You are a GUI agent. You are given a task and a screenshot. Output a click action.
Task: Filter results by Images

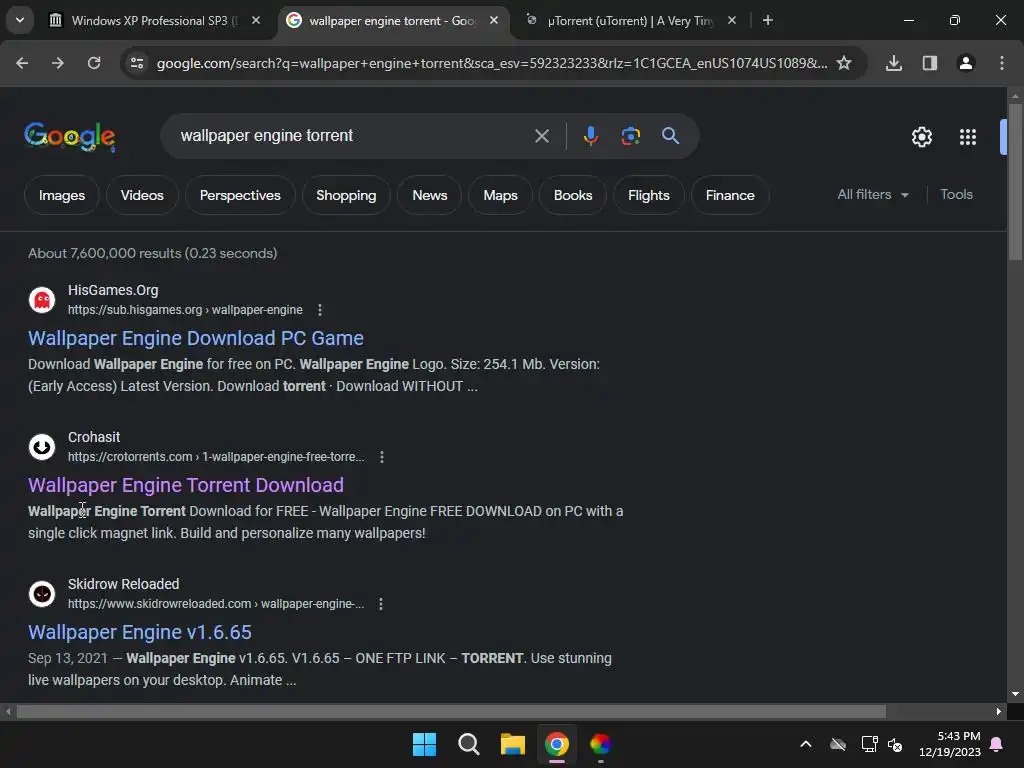click(x=61, y=195)
